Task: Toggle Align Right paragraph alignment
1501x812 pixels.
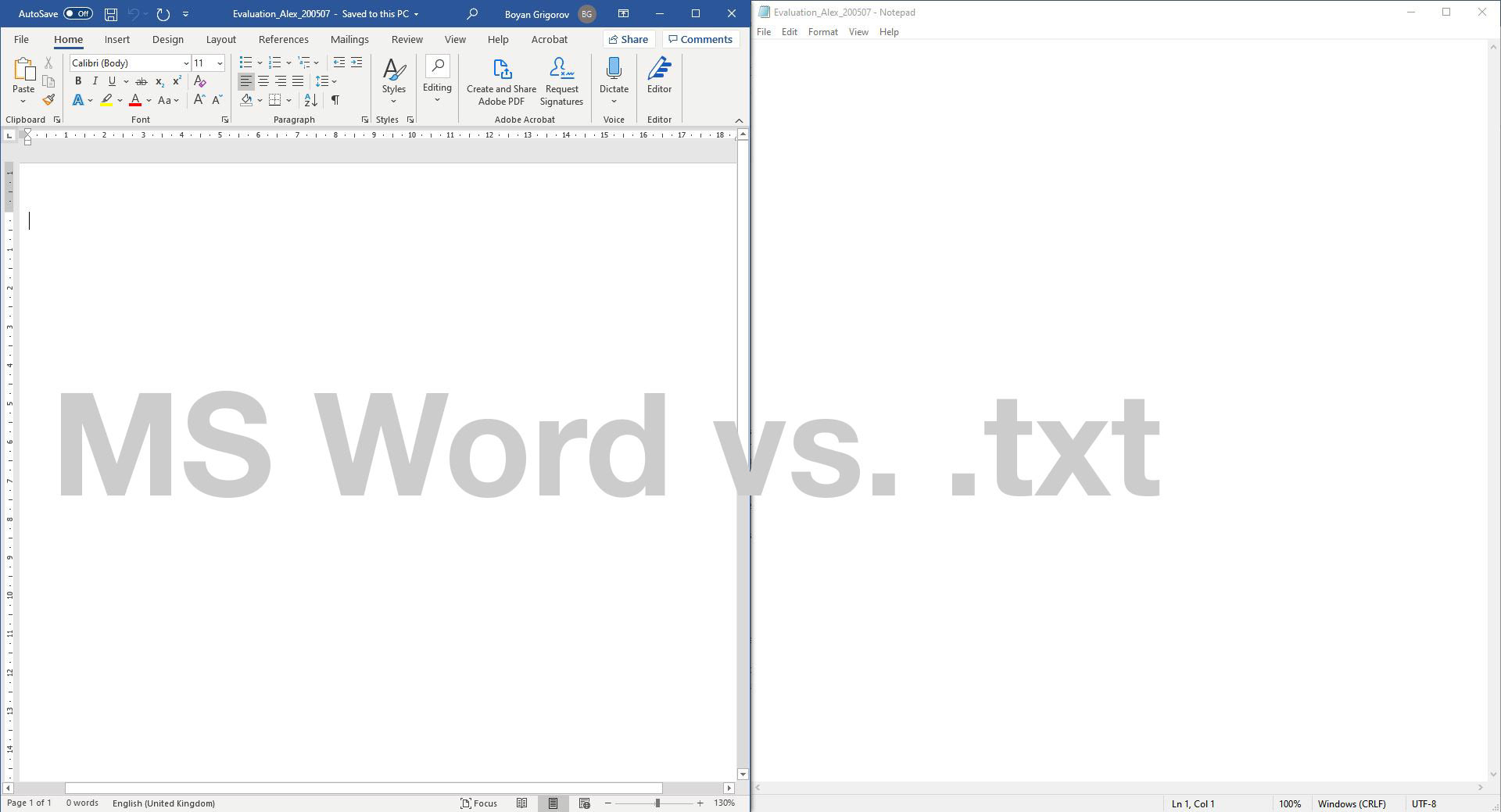Action: [281, 81]
